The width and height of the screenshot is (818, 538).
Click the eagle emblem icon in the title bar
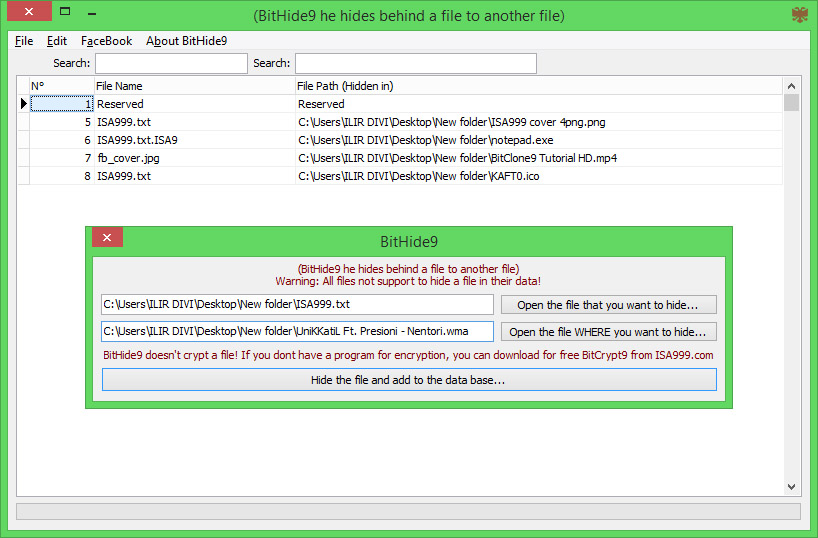(799, 15)
